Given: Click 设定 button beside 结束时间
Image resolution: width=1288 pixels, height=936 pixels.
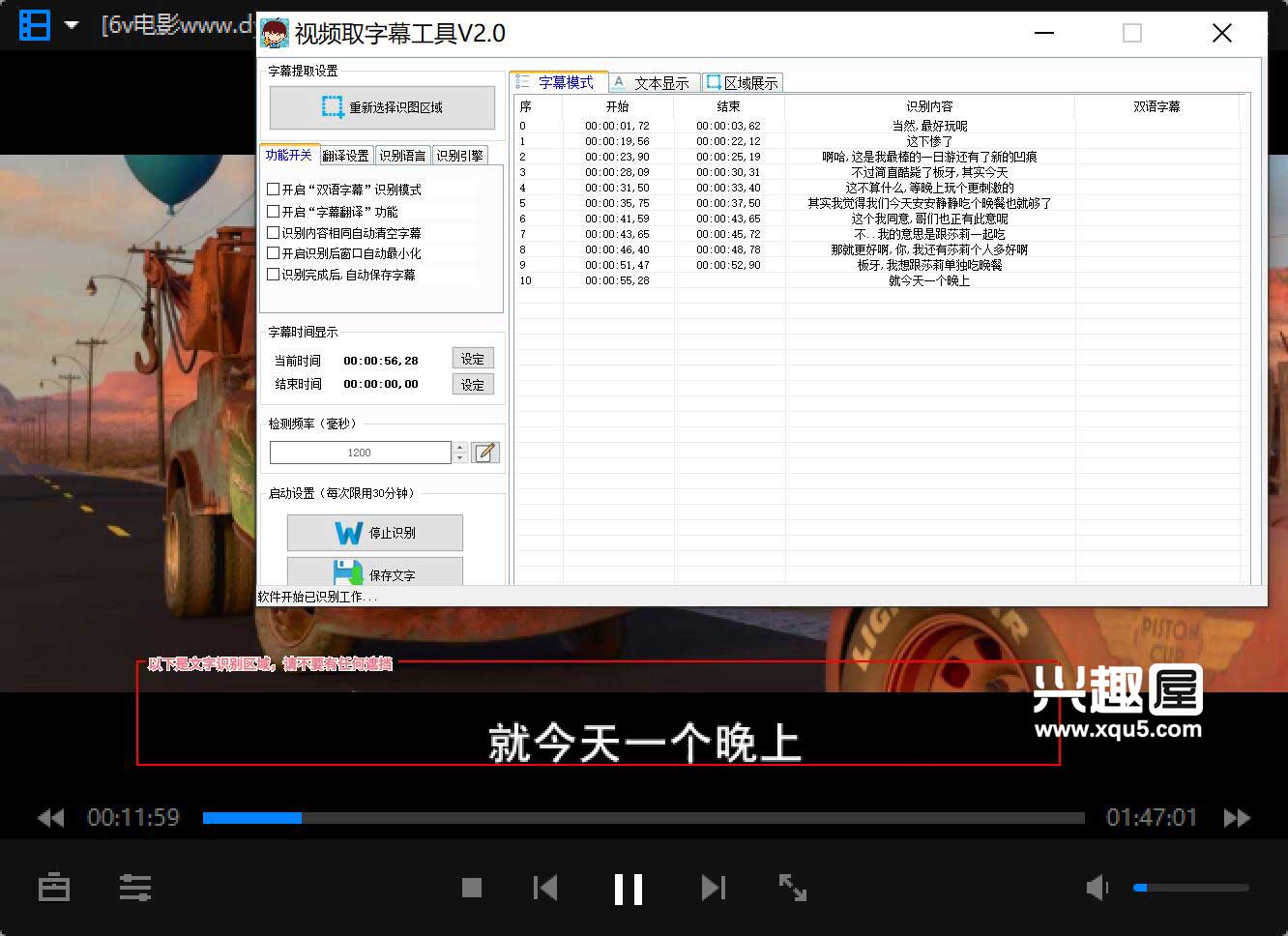Looking at the screenshot, I should click(473, 385).
